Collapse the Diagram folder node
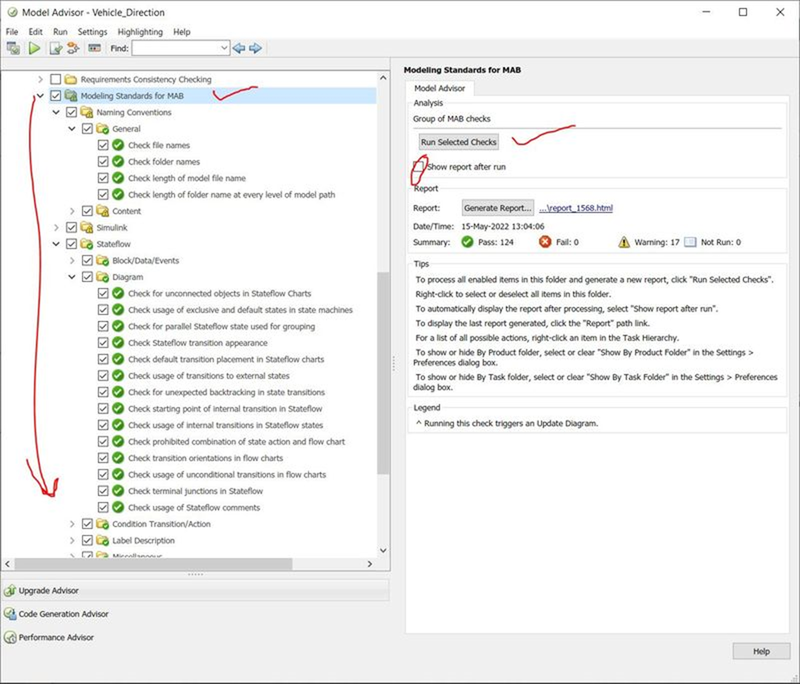800x684 pixels. coord(72,277)
